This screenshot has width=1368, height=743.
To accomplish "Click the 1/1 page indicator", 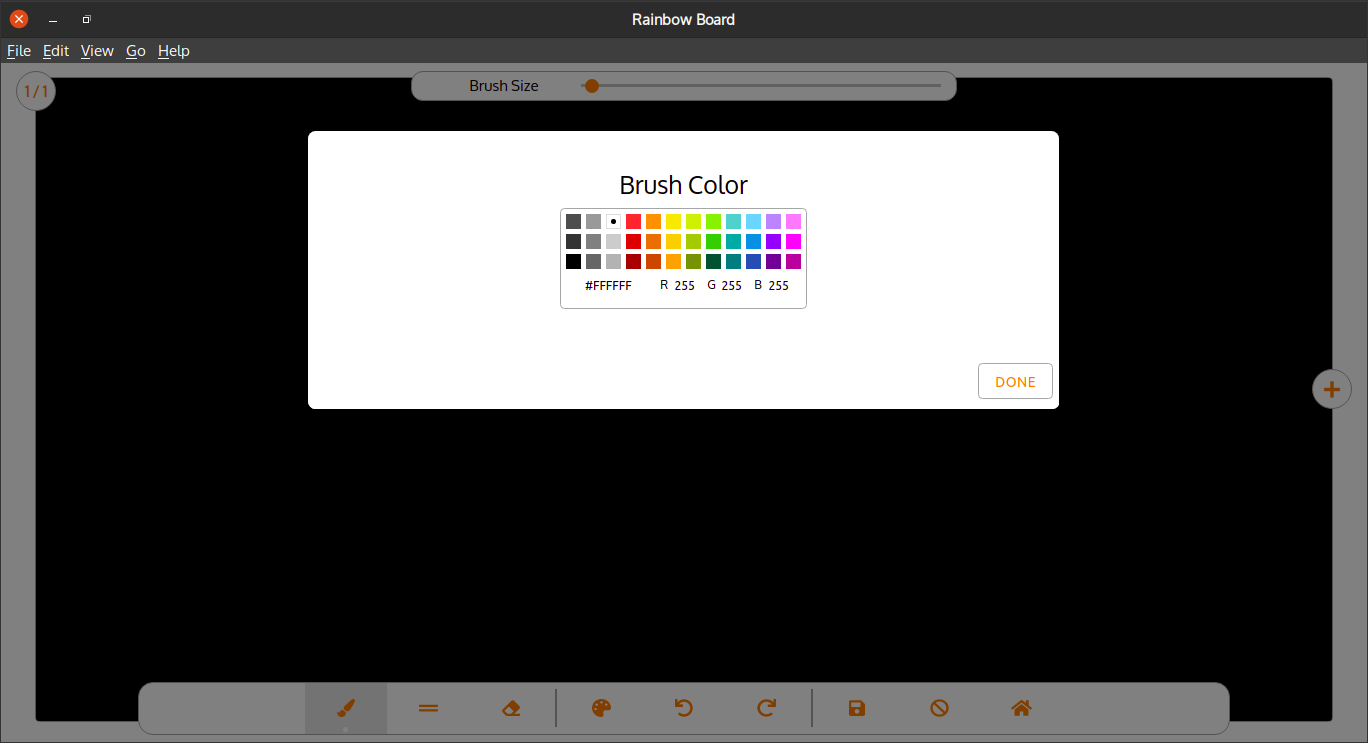I will 36,91.
